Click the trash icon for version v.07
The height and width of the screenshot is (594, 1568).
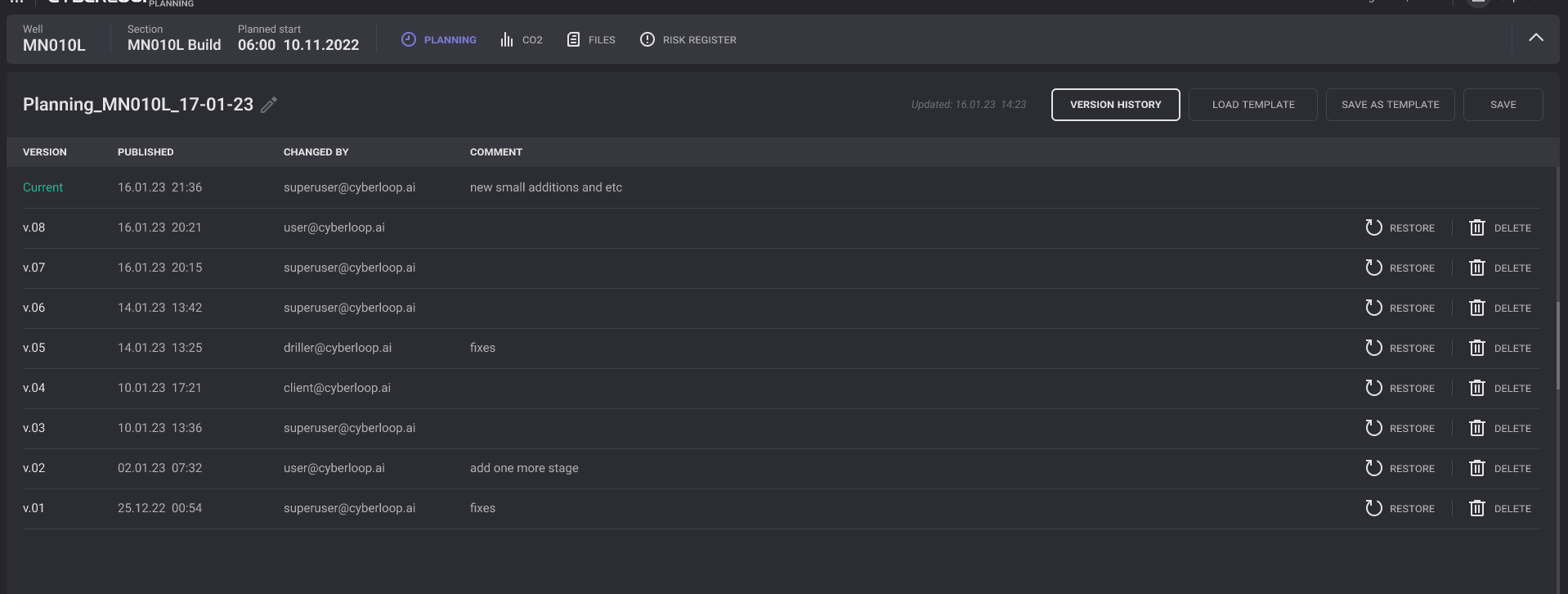1476,268
